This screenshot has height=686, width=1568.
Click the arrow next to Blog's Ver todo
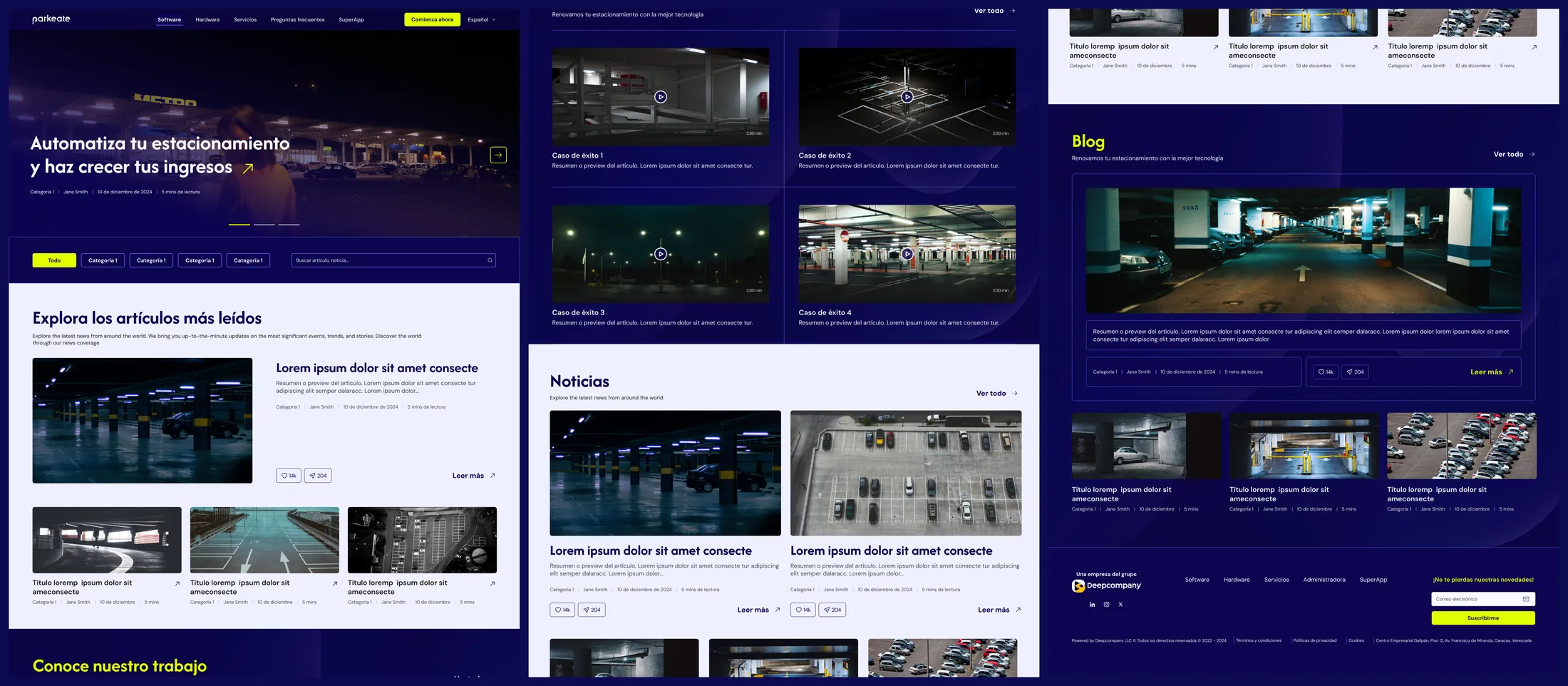pyautogui.click(x=1532, y=154)
